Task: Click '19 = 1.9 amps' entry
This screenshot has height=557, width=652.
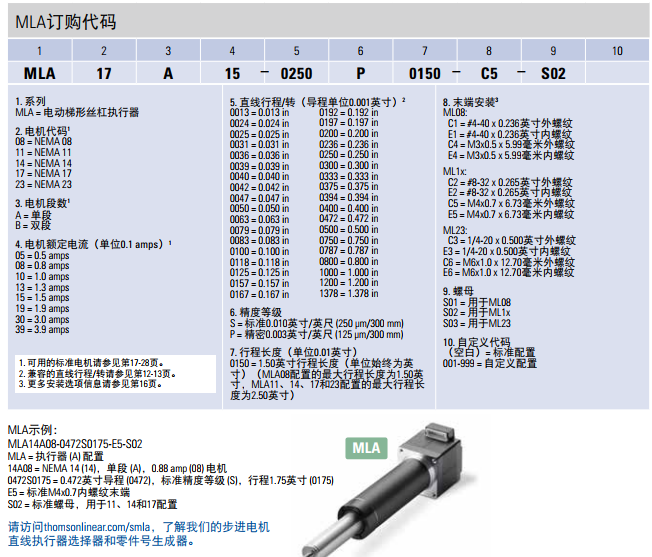Action: point(42,308)
